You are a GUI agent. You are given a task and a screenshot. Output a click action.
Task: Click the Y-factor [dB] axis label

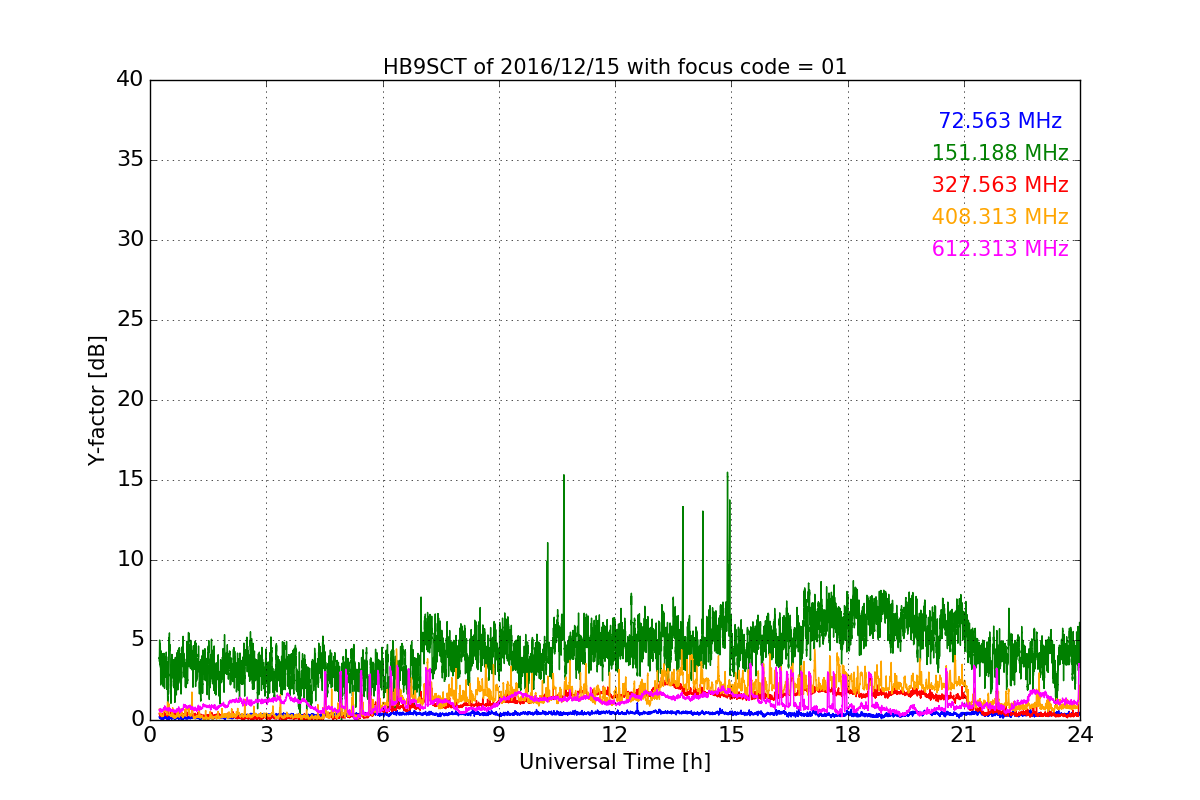[x=97, y=400]
